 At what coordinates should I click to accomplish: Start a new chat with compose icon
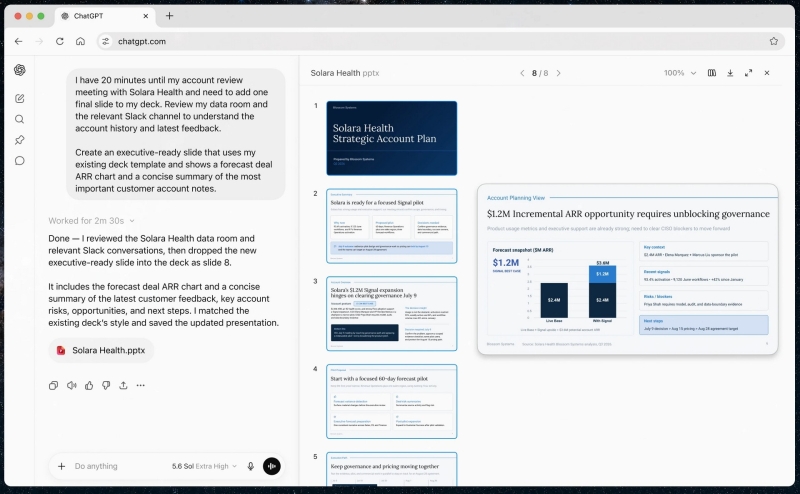(19, 98)
